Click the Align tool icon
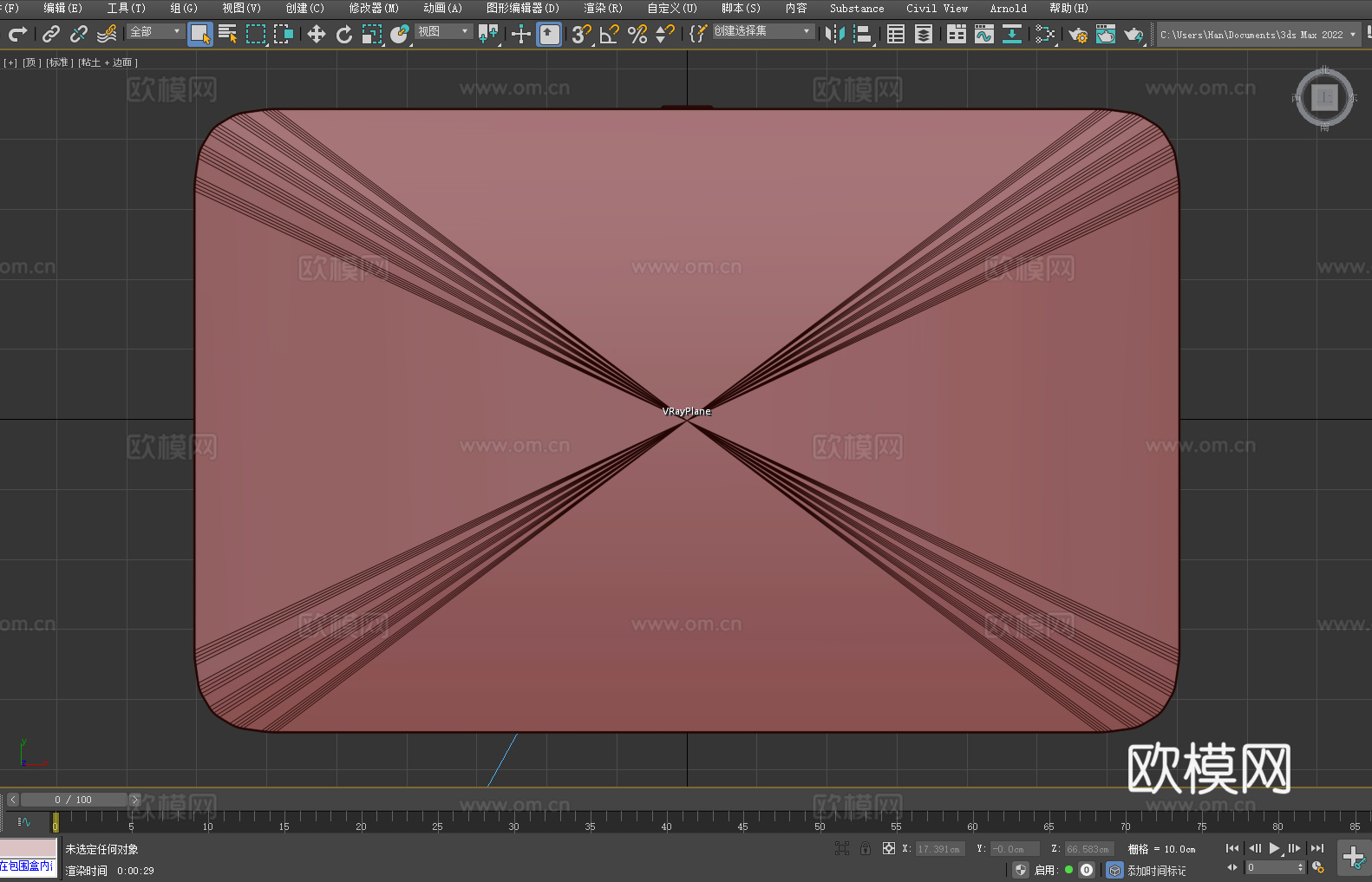Screen dimensions: 1372x882 863,34
